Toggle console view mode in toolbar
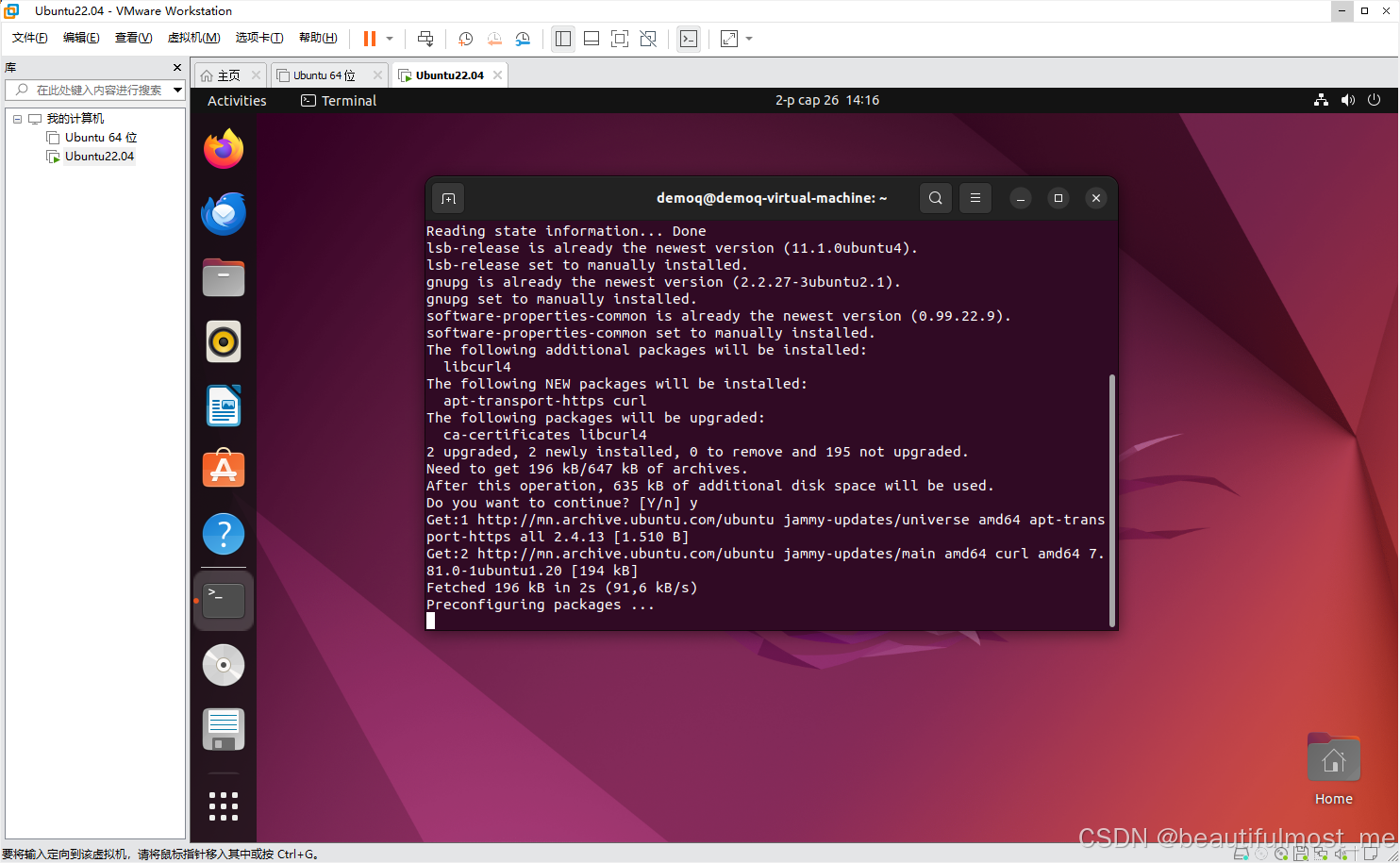Viewport: 1400px width, 863px height. click(689, 39)
